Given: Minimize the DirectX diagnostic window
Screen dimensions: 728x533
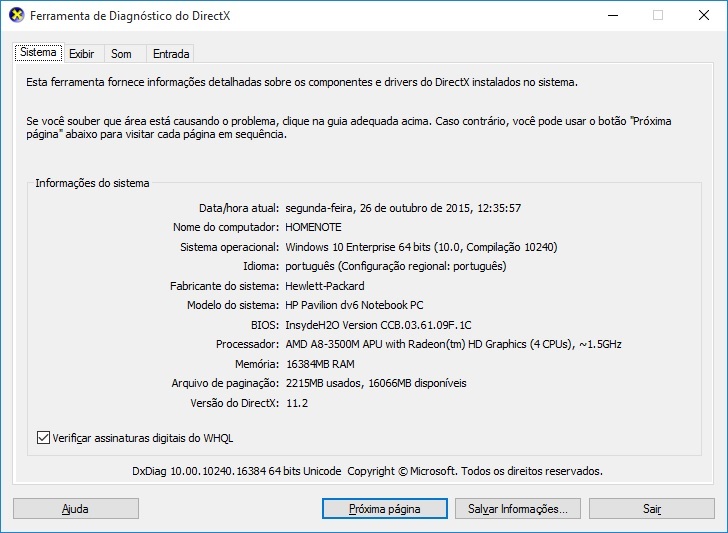Looking at the screenshot, I should pos(613,15).
